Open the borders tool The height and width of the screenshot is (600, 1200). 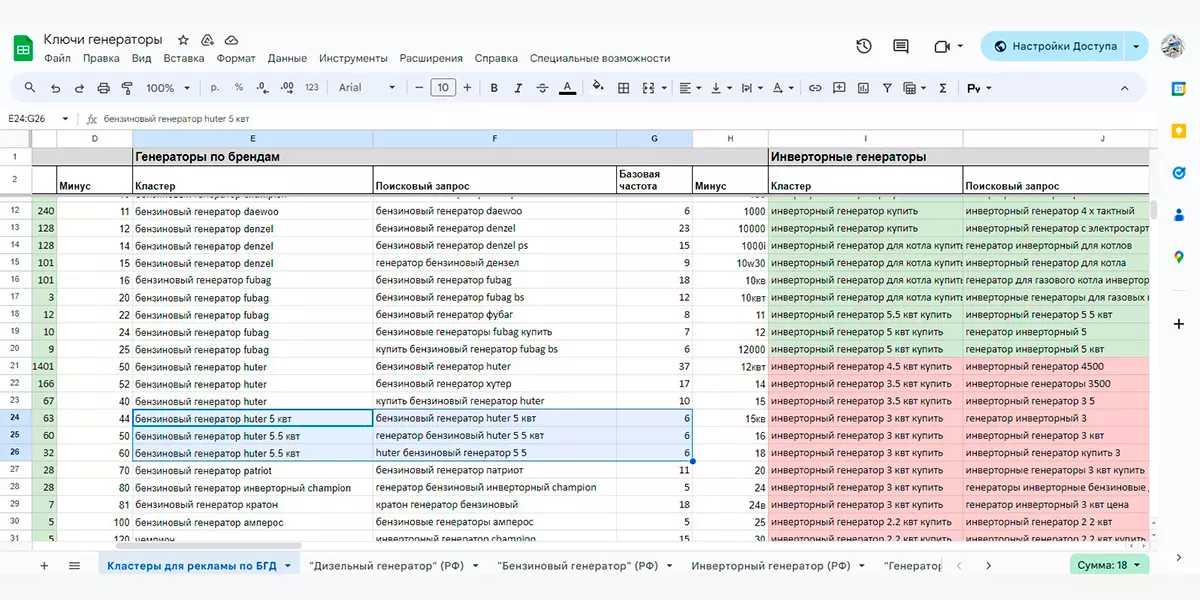click(x=623, y=88)
